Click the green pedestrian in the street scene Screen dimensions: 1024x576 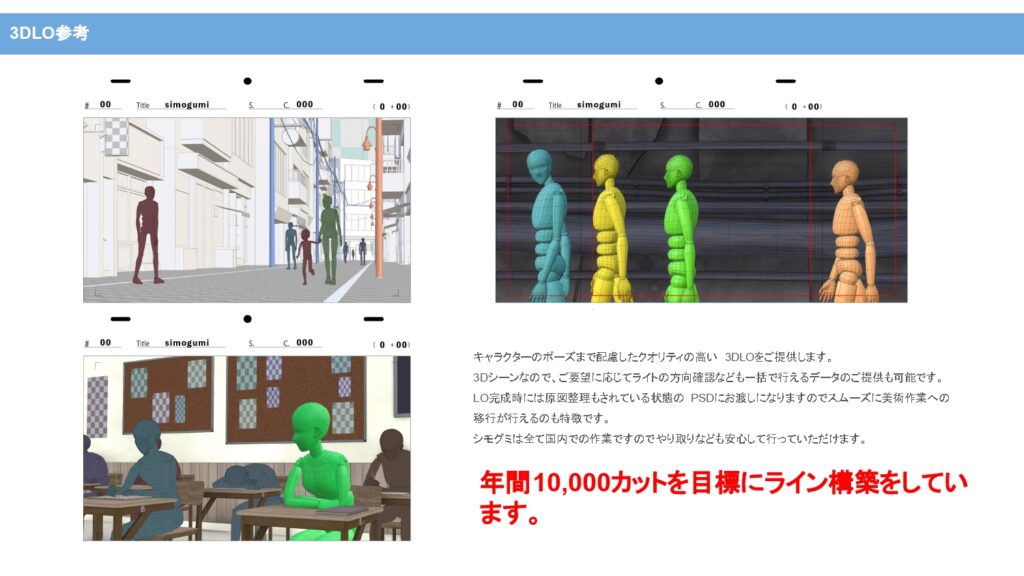click(x=329, y=238)
